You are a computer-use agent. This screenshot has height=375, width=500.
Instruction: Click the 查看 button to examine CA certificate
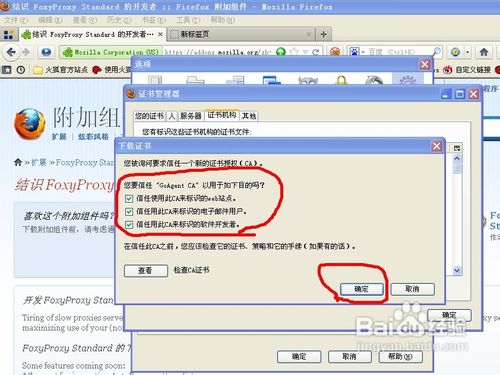[x=146, y=271]
